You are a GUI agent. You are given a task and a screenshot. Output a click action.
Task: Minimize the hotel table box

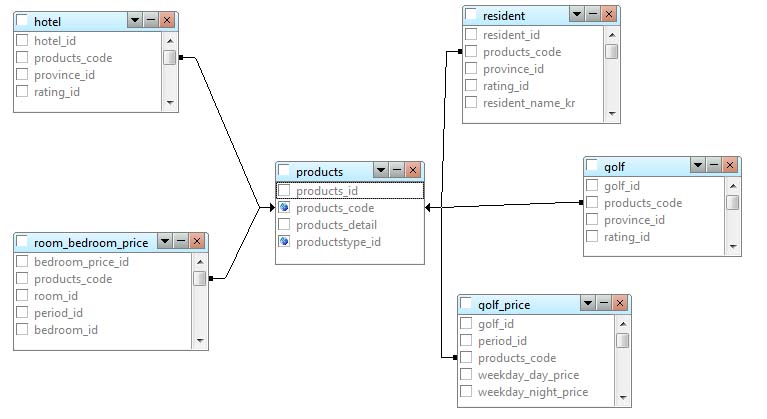click(151, 21)
